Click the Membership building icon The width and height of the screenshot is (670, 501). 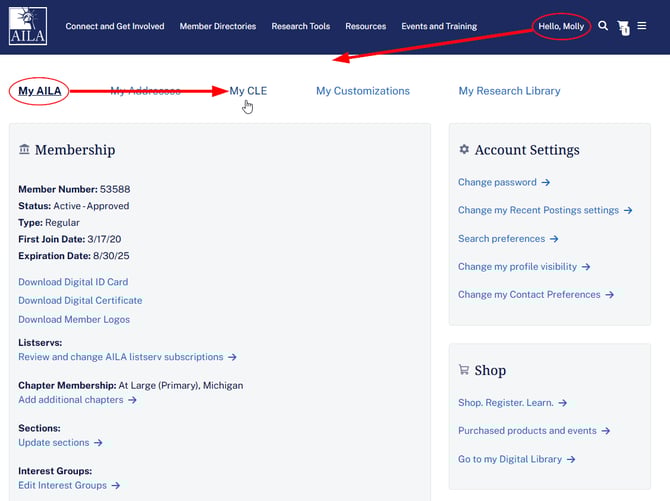(24, 150)
